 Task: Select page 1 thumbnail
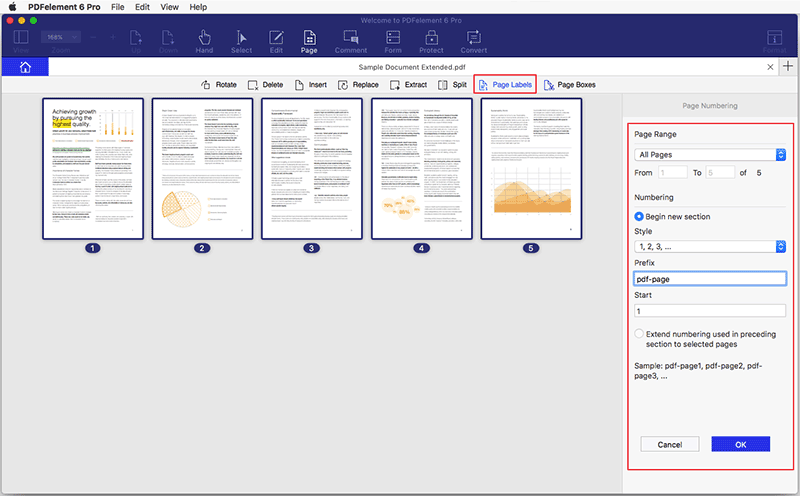(x=93, y=169)
